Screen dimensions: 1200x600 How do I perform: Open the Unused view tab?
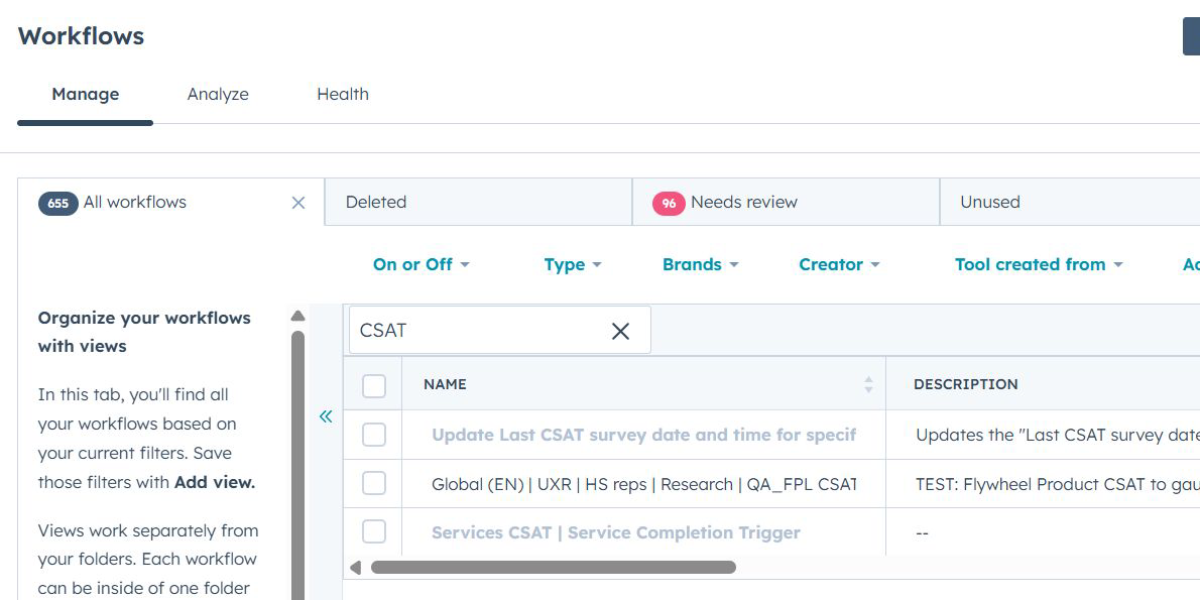point(1070,202)
